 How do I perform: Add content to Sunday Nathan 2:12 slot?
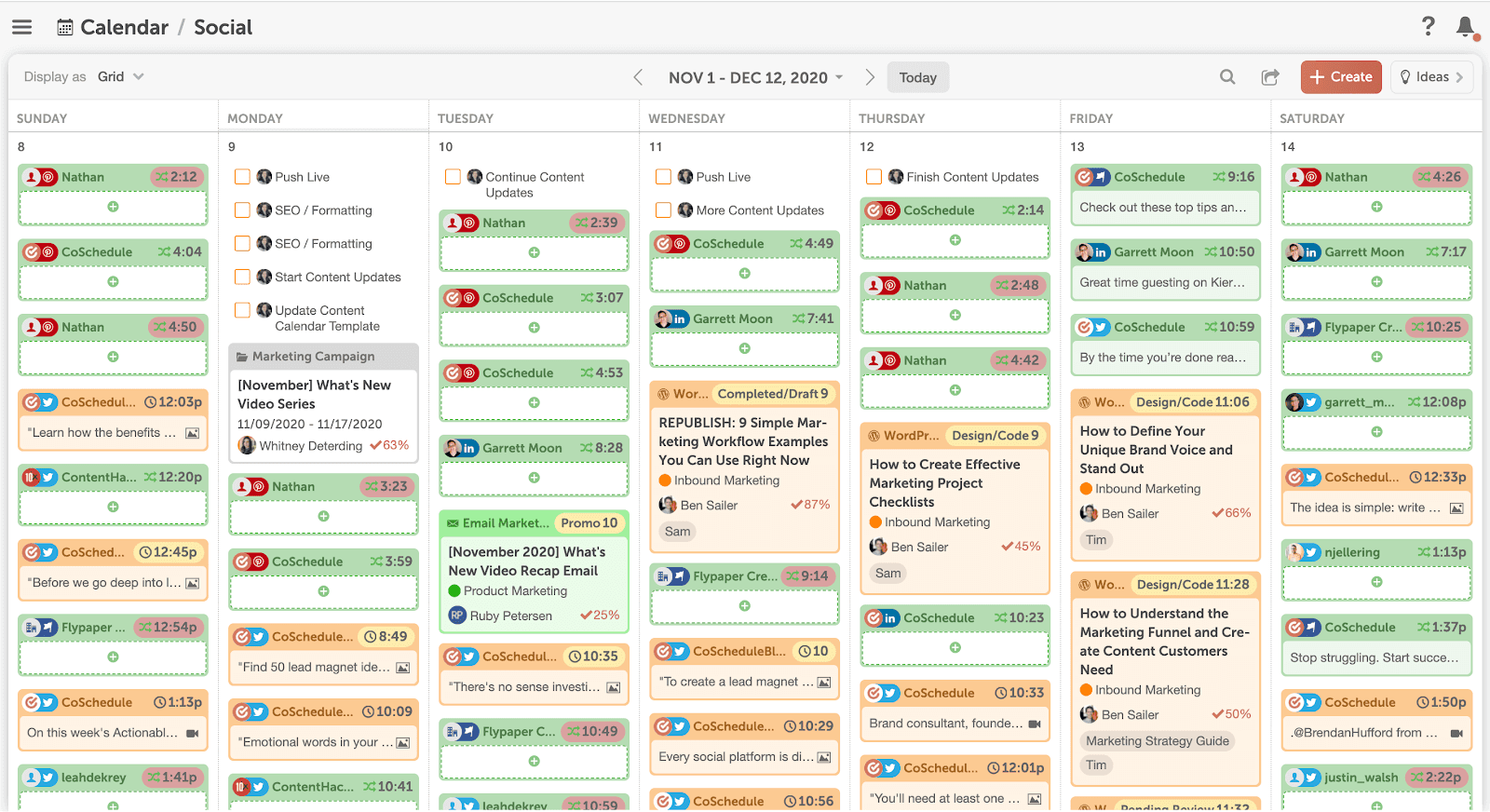pos(113,207)
